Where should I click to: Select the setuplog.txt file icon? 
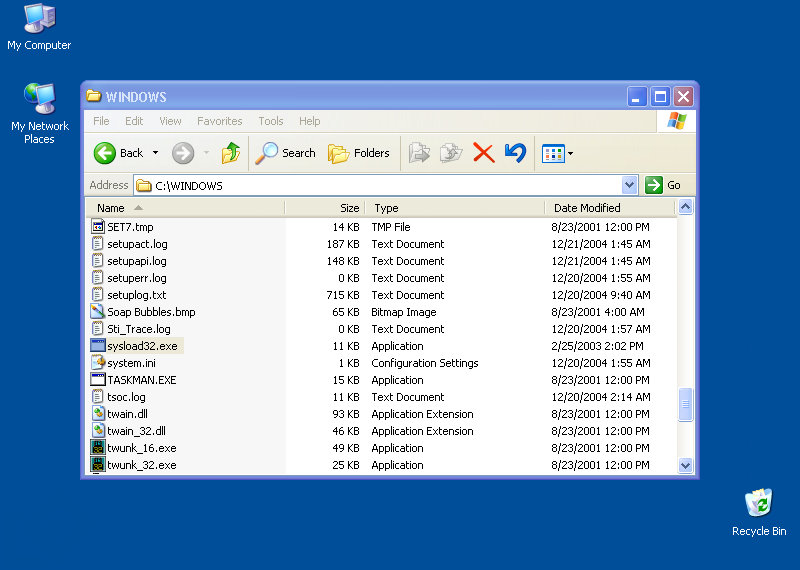click(x=97, y=294)
